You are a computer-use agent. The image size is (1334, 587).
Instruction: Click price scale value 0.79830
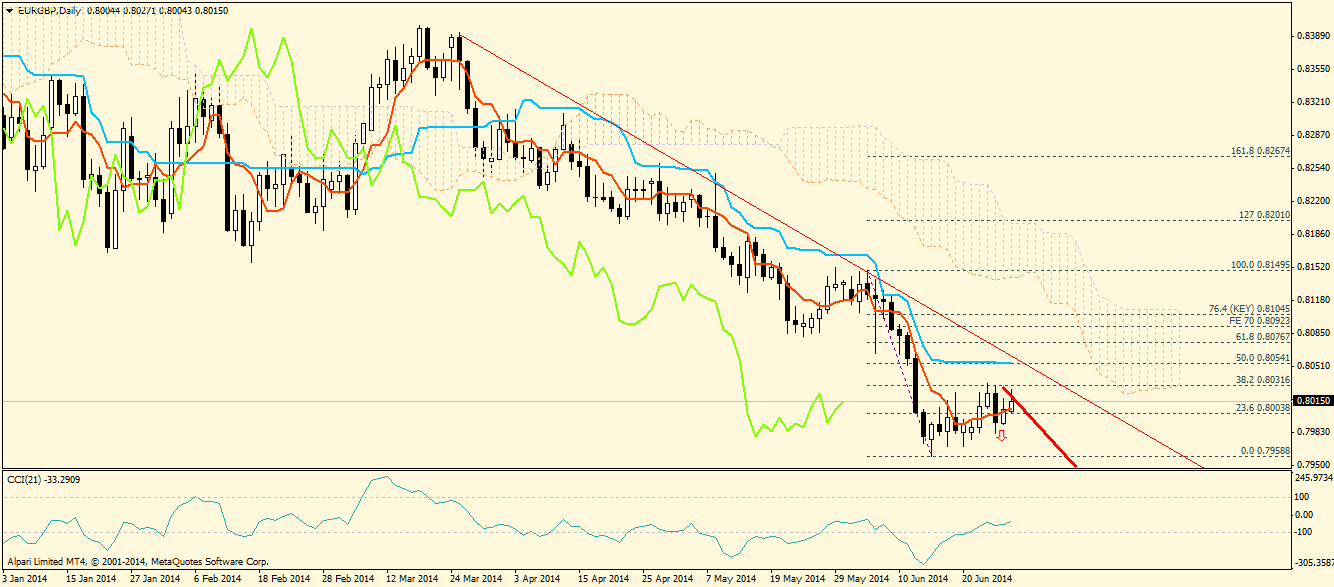(x=1312, y=432)
